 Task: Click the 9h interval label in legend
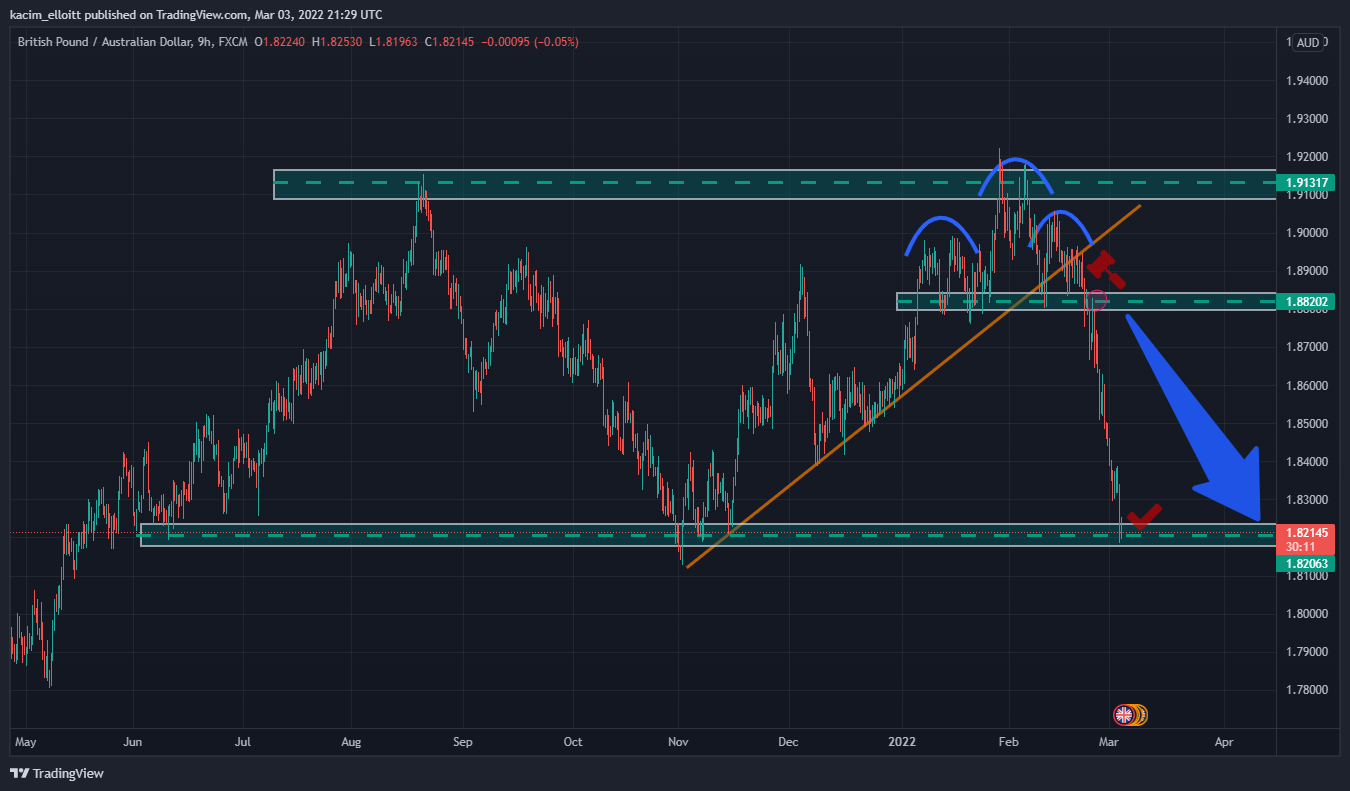[x=207, y=42]
